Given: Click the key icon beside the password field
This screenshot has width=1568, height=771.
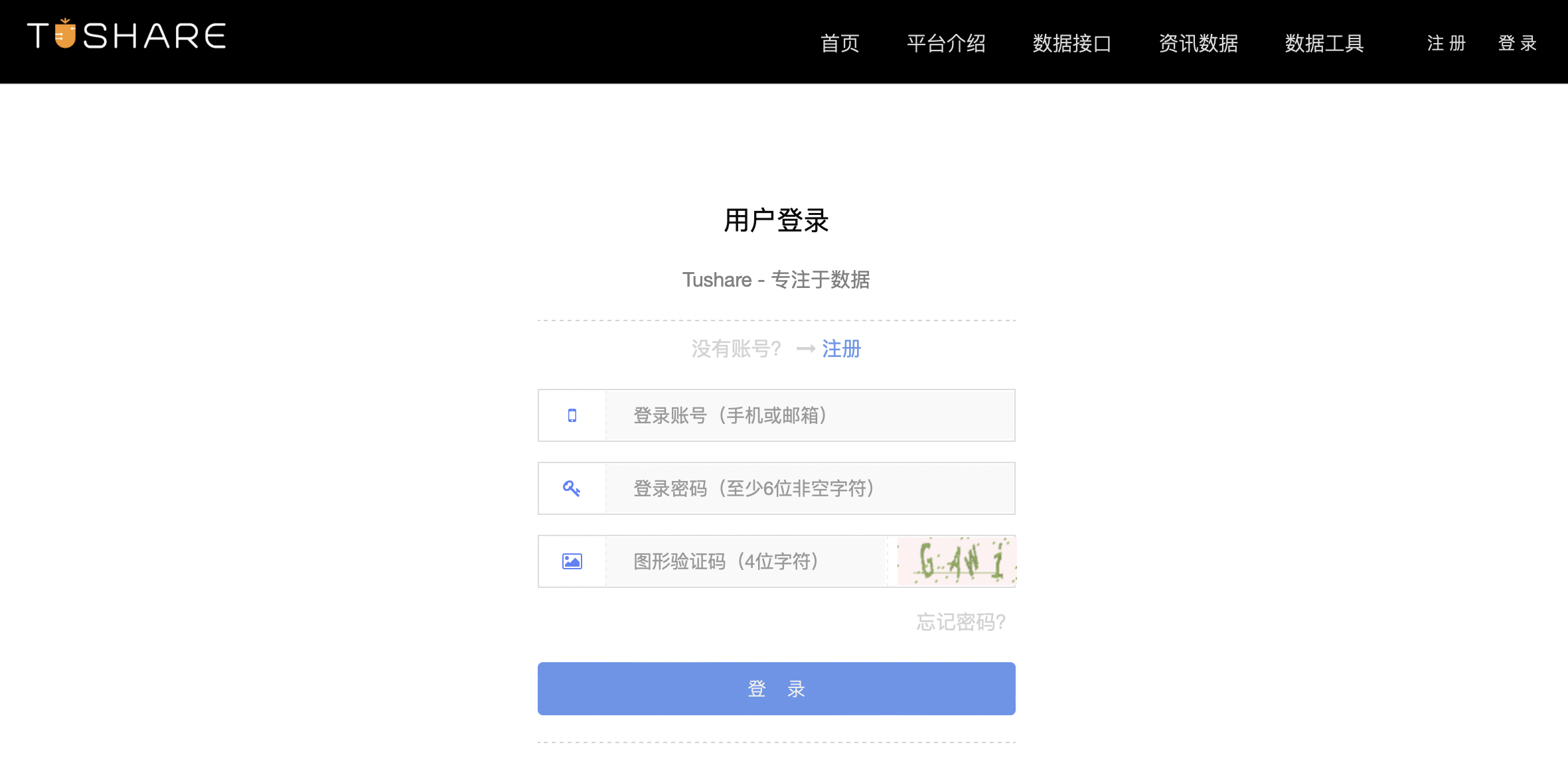Looking at the screenshot, I should pos(572,489).
